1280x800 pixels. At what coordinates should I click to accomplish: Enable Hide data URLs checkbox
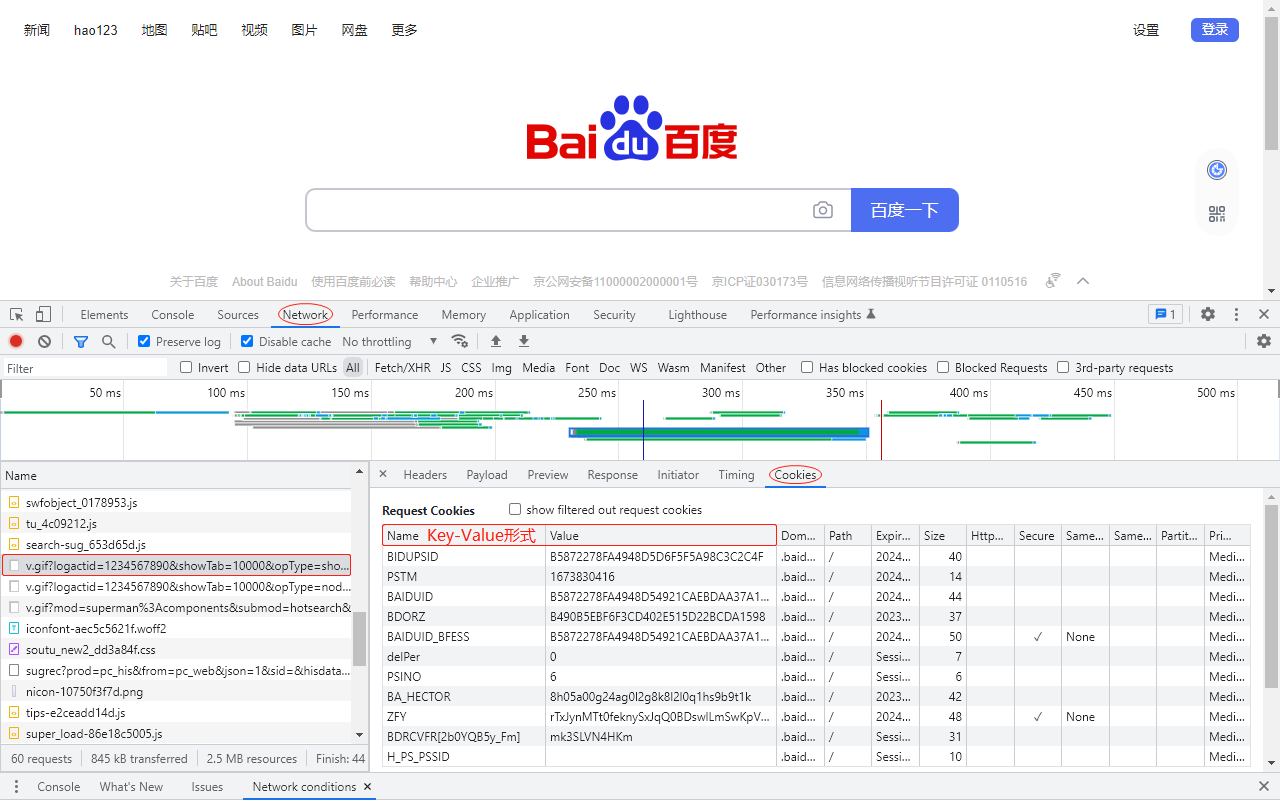click(x=244, y=367)
